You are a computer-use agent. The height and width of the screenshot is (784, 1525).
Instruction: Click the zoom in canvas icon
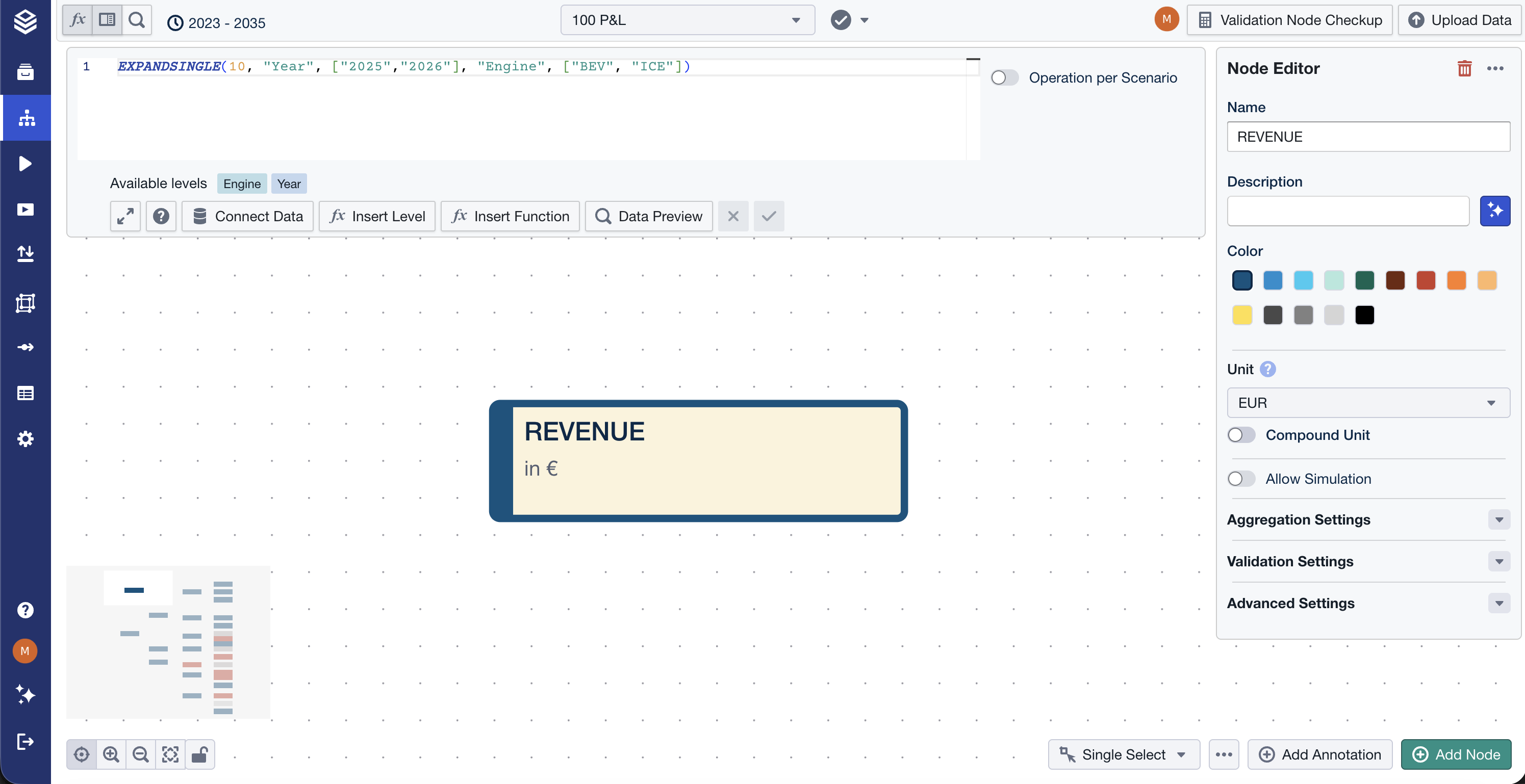pyautogui.click(x=111, y=754)
